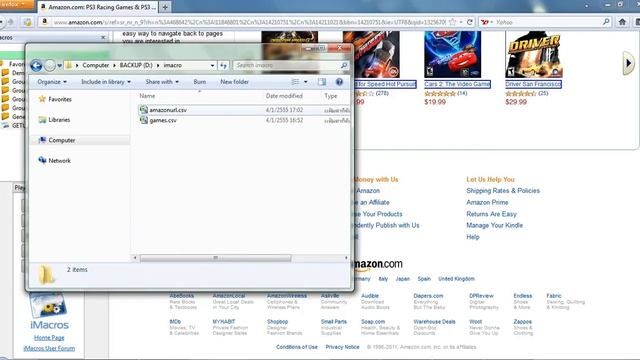Click the Firefox back button
Screen dimensions: 640x360
tap(2, 22)
